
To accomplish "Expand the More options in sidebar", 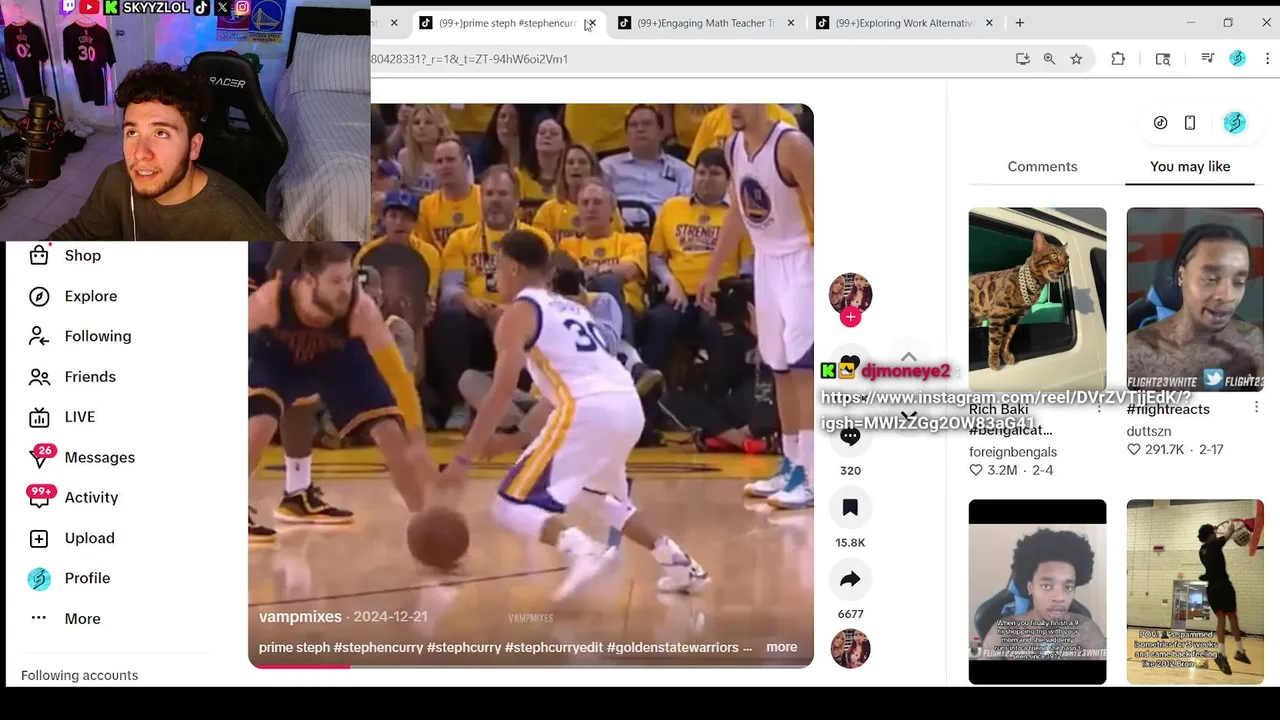I will [65, 619].
